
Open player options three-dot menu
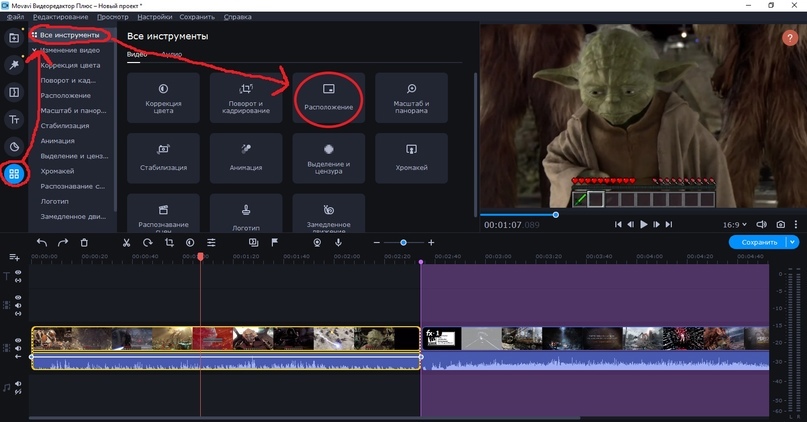[796, 224]
